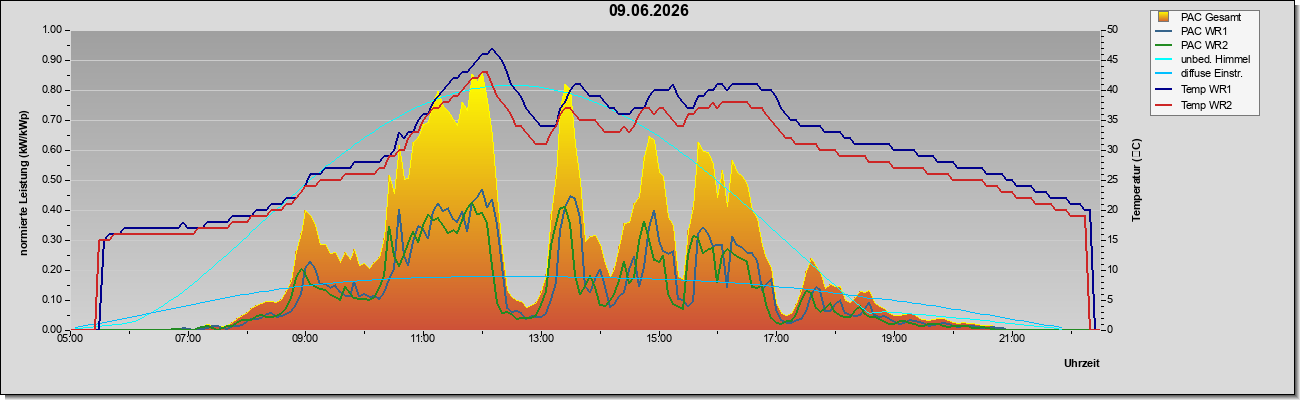The width and height of the screenshot is (1300, 400).
Task: Click the 0.60 value on the power axis
Action: (x=51, y=150)
